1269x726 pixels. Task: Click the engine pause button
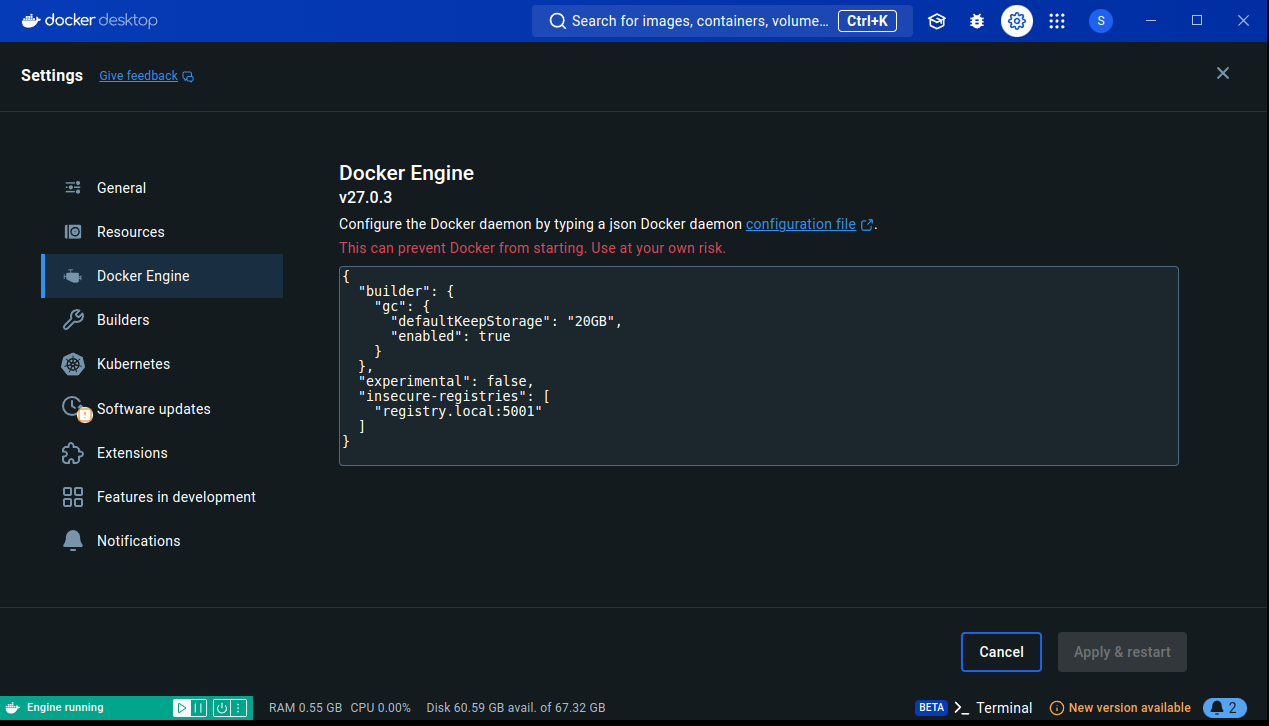point(199,708)
